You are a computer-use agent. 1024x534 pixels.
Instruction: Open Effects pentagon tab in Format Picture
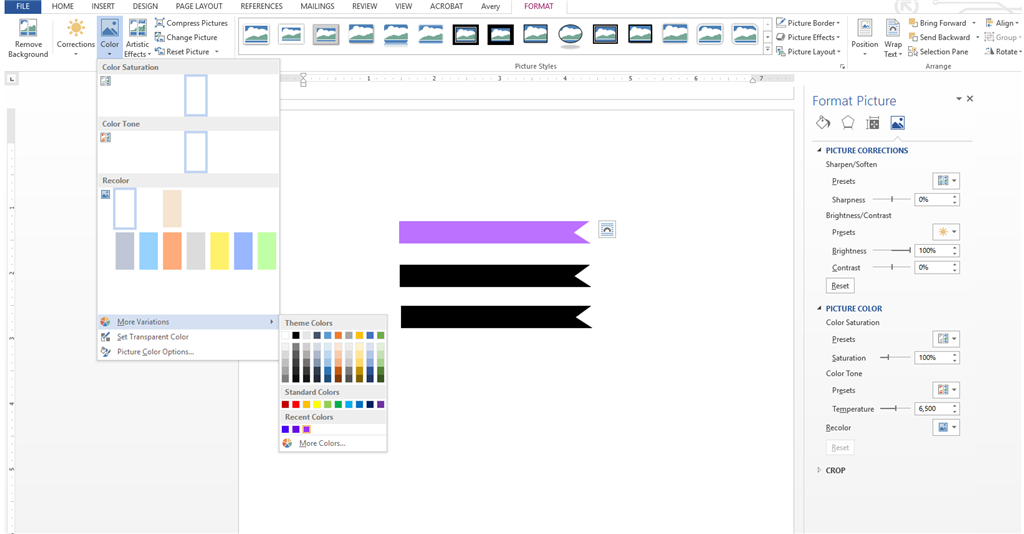click(x=848, y=123)
